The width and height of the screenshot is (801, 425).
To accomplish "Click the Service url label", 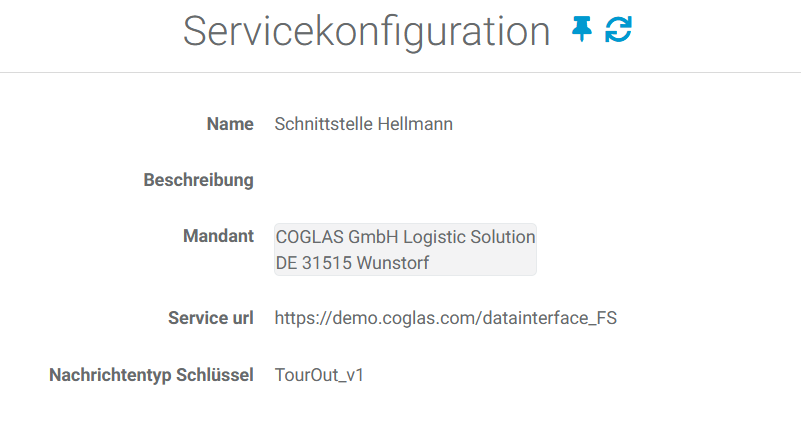I will [x=210, y=318].
